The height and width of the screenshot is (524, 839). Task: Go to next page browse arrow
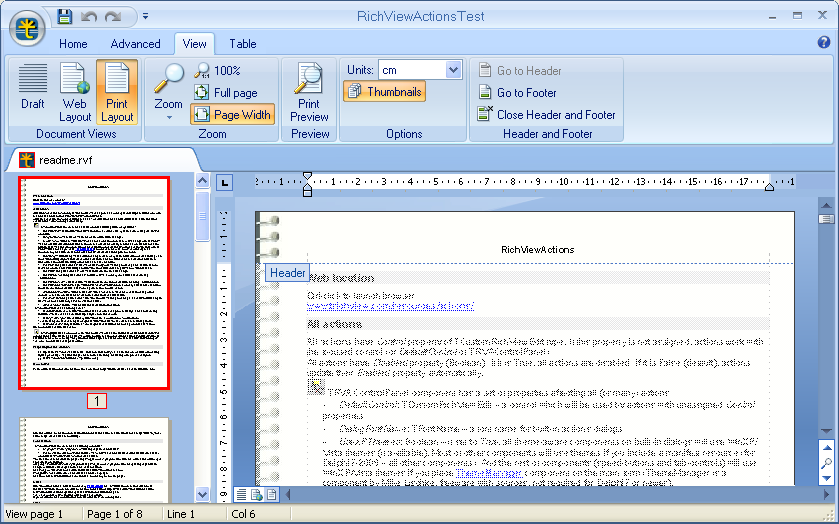(x=826, y=478)
